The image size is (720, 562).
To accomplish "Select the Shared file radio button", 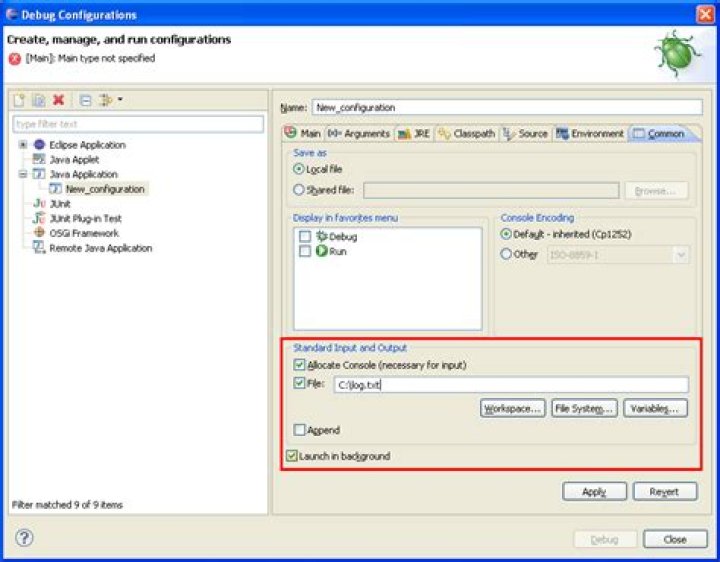I will 298,189.
